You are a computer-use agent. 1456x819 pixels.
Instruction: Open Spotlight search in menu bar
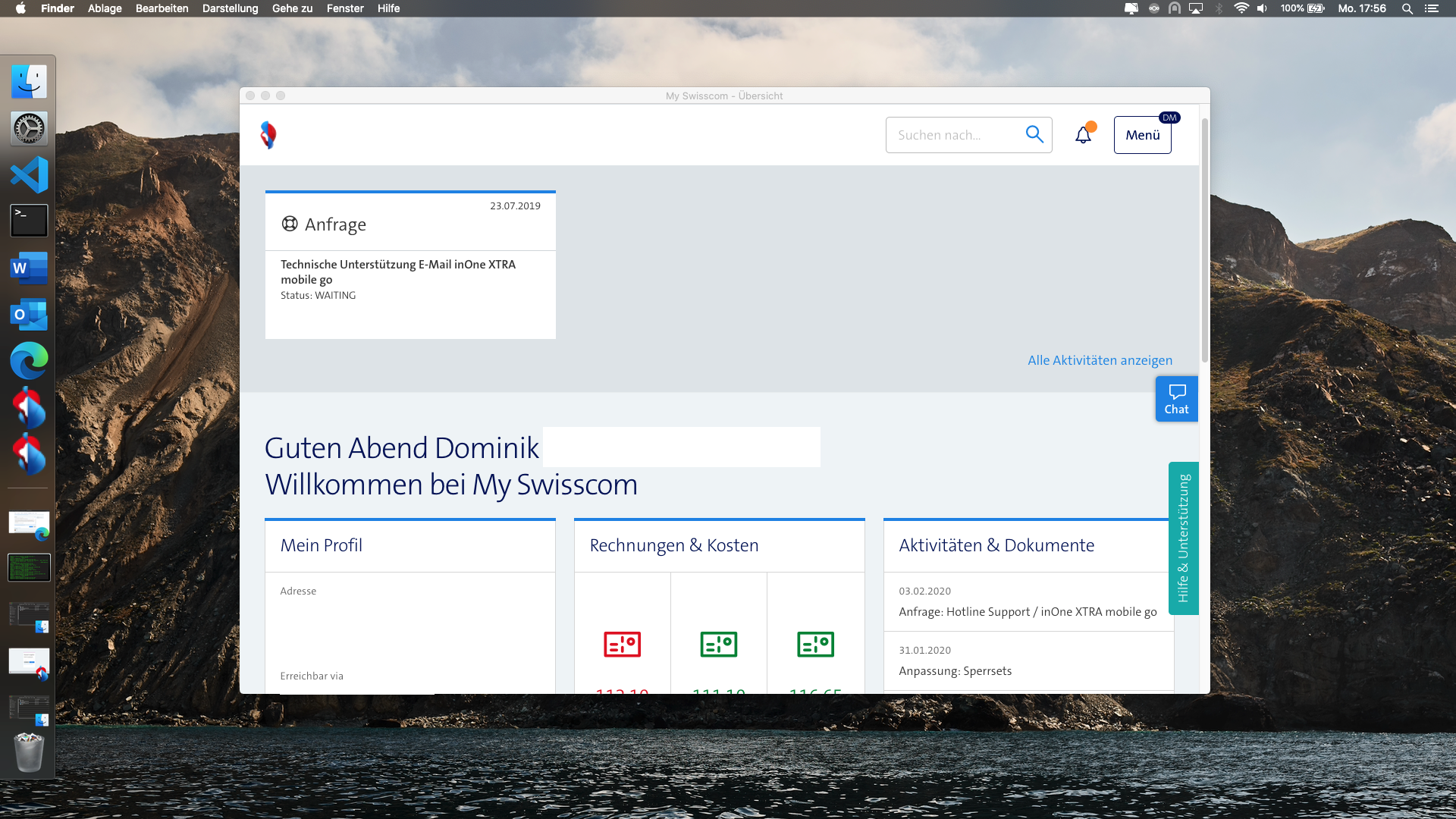point(1407,8)
